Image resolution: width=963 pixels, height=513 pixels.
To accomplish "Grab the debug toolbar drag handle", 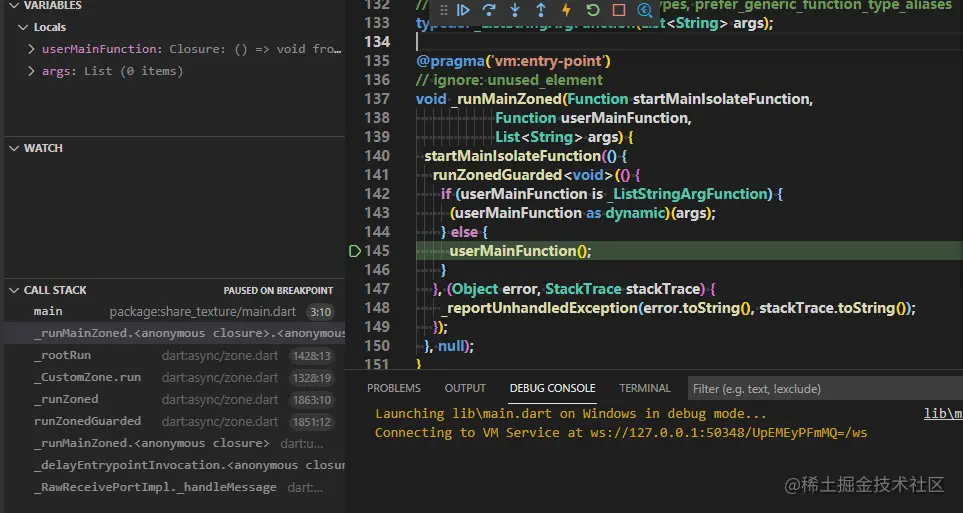I will 443,10.
